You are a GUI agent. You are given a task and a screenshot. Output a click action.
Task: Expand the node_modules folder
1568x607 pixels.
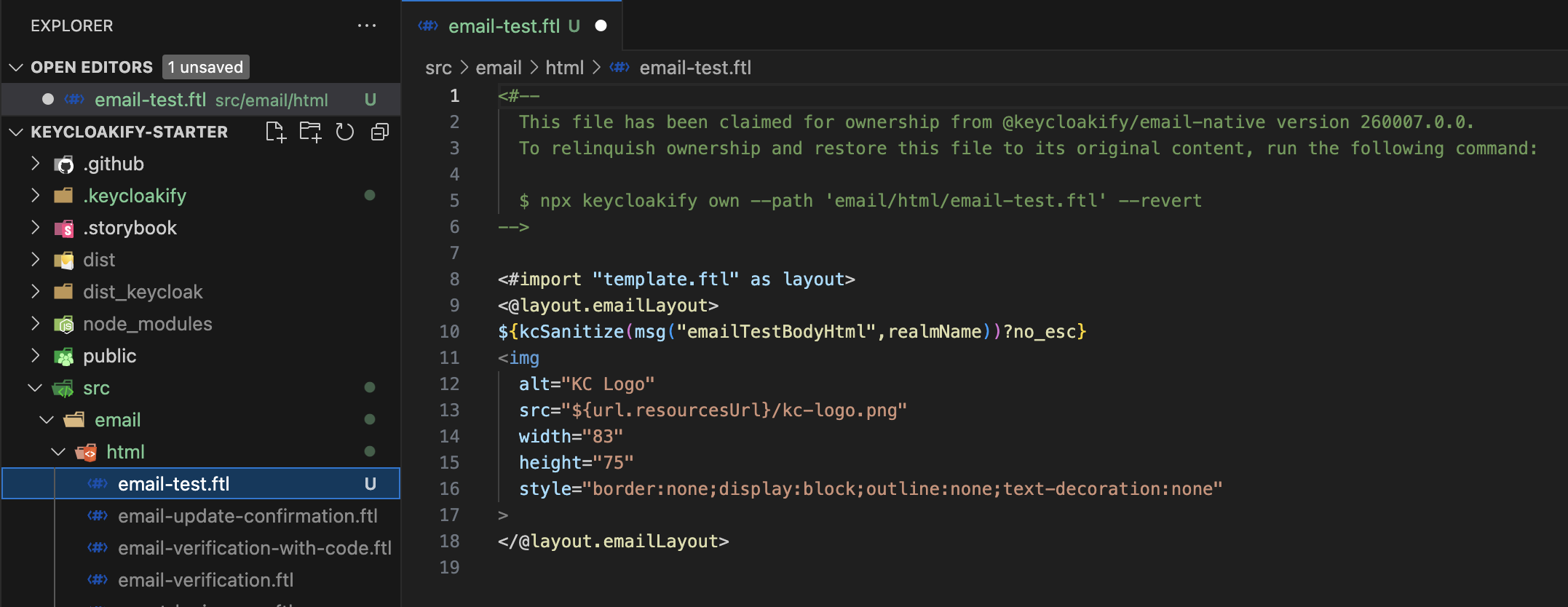pyautogui.click(x=35, y=324)
